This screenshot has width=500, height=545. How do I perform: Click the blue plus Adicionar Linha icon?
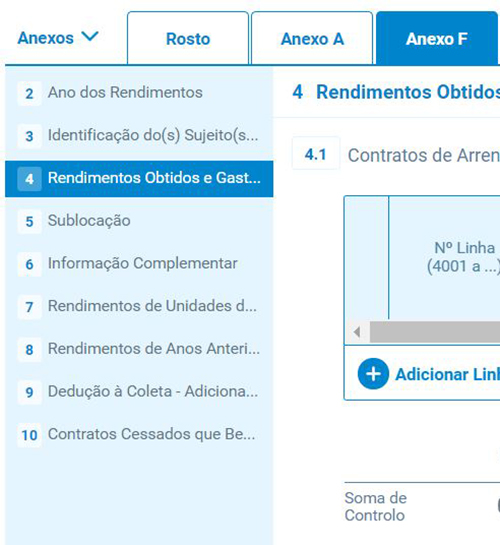pos(373,374)
